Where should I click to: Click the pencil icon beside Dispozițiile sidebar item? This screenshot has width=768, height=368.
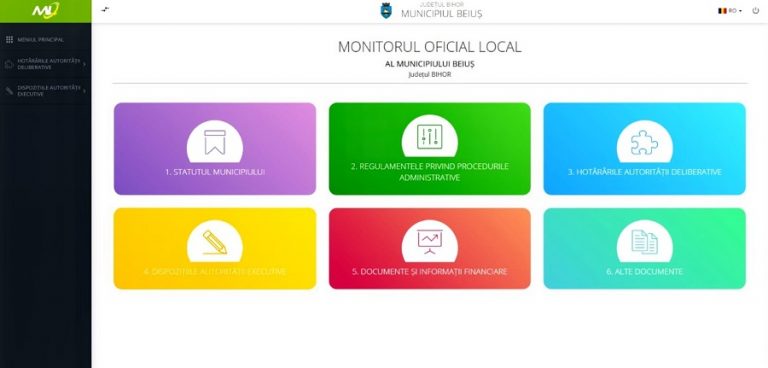pos(9,91)
